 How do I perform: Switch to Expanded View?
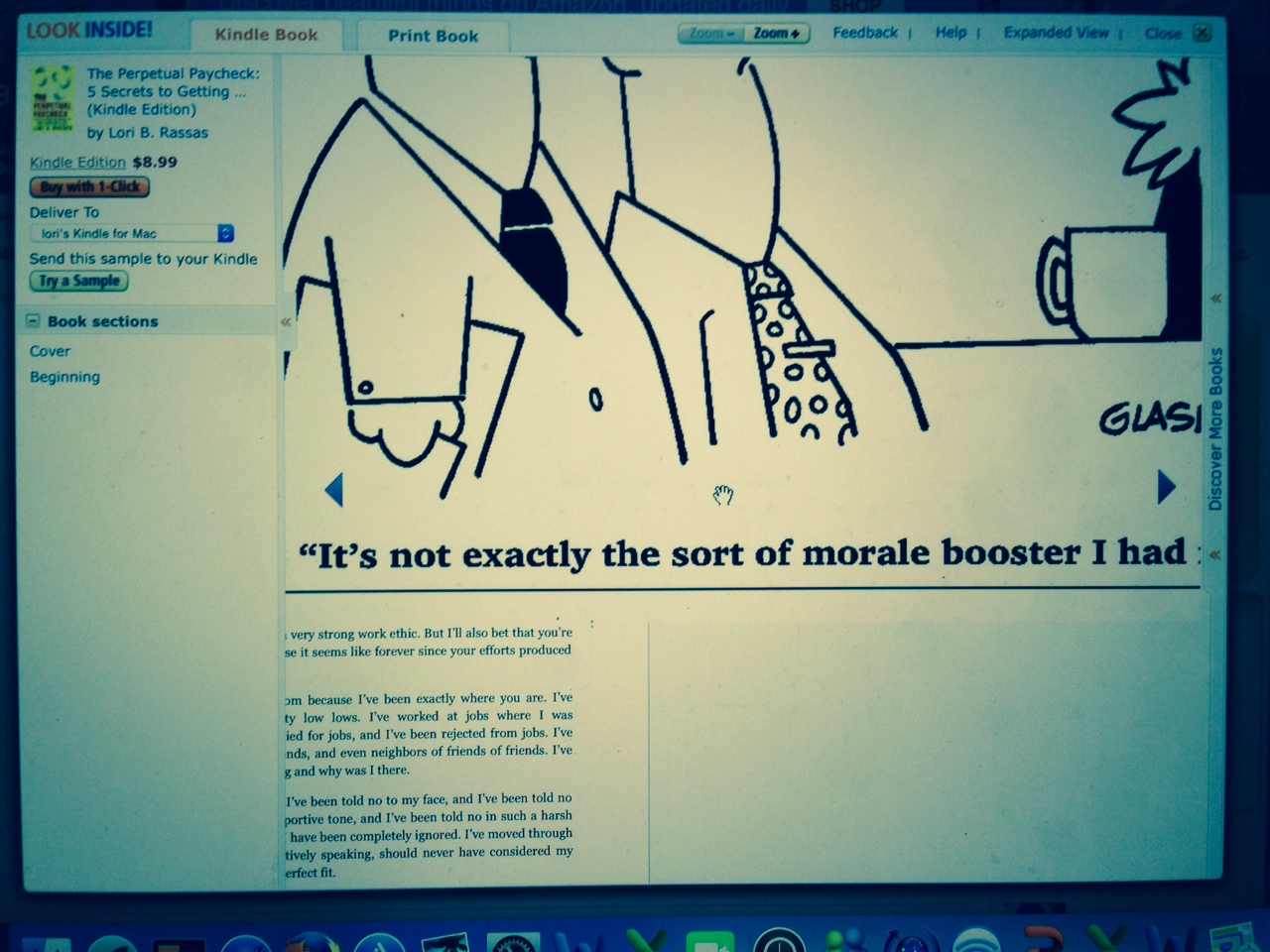1056,33
